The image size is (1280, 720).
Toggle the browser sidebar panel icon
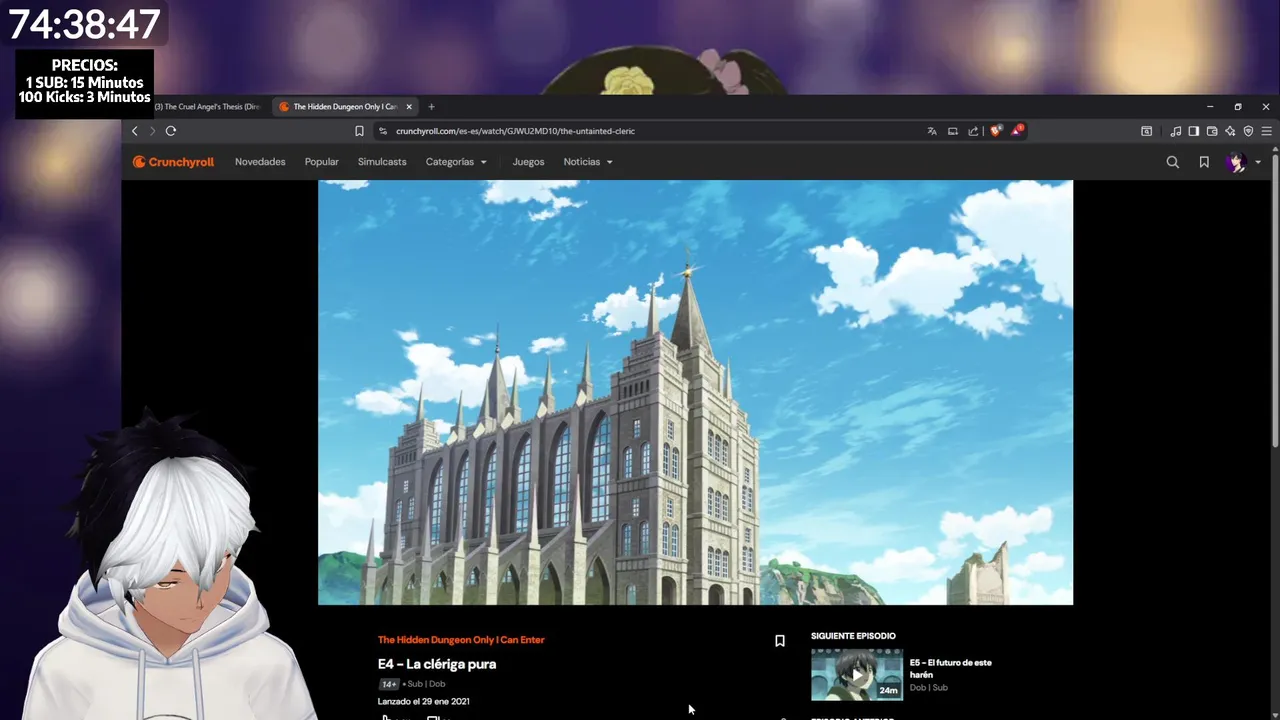click(1194, 131)
